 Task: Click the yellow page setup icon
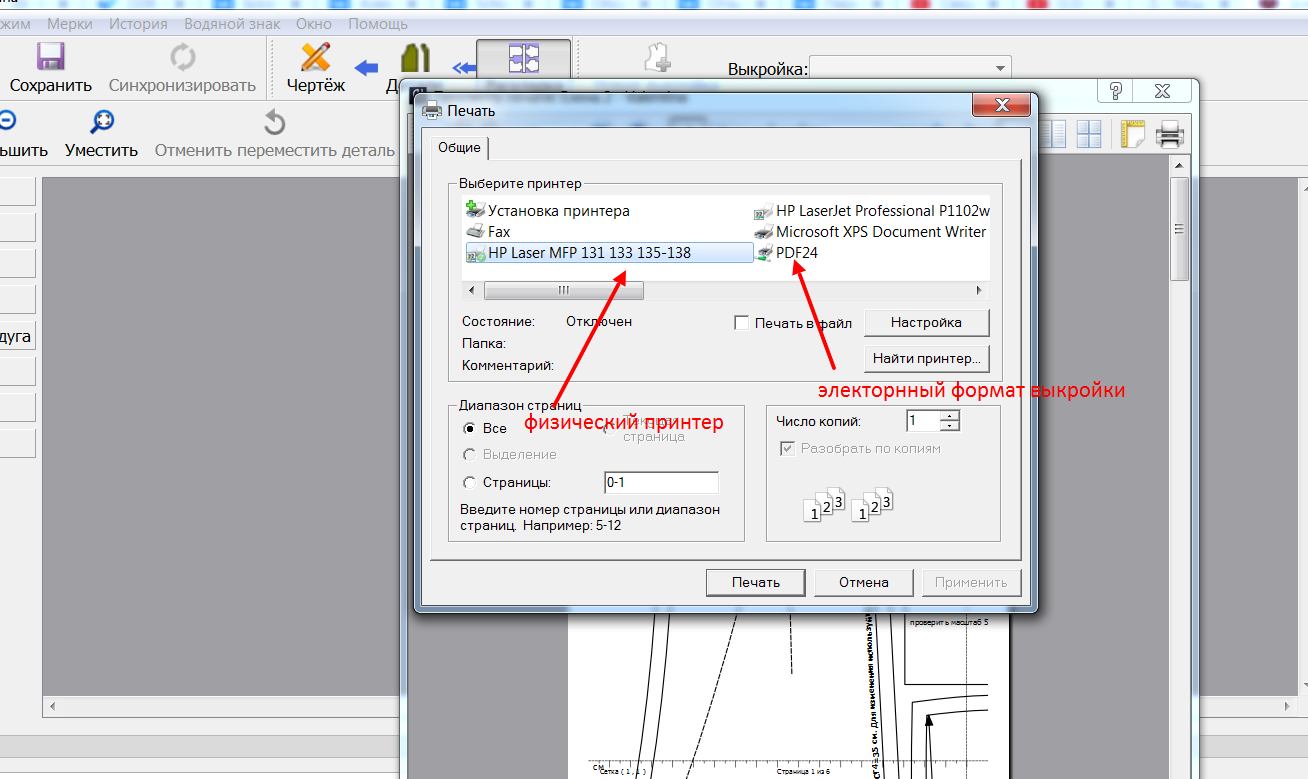[x=1132, y=134]
